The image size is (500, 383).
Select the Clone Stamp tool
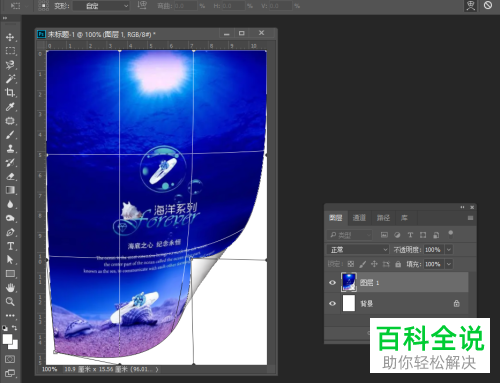(x=10, y=149)
